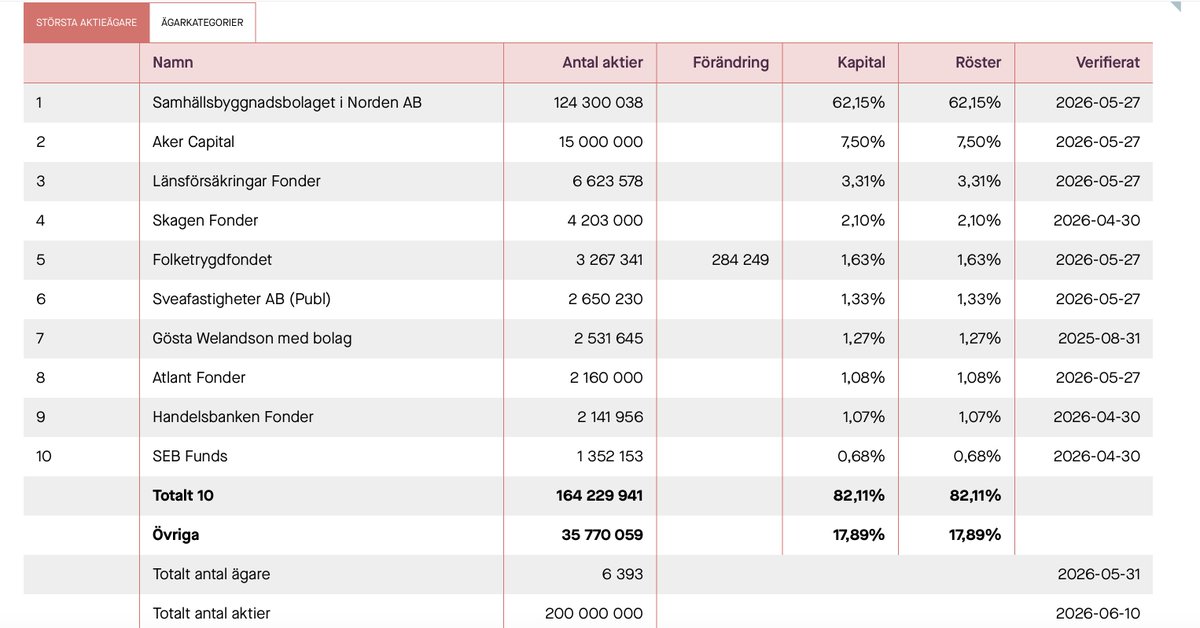Click share count 15 000 000
Image resolution: width=1200 pixels, height=628 pixels.
pyautogui.click(x=601, y=142)
